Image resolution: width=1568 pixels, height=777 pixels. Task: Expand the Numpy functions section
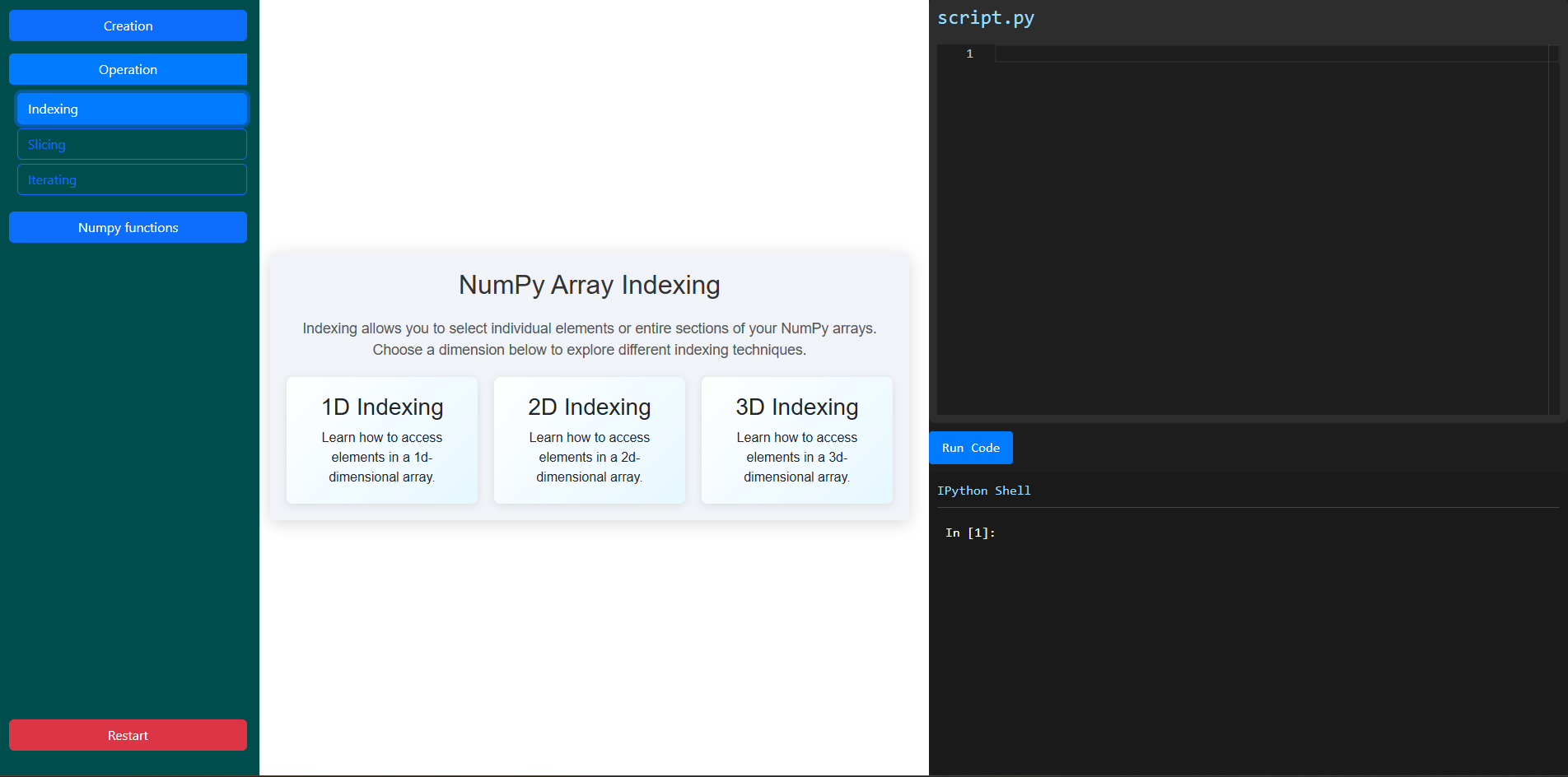click(x=128, y=227)
